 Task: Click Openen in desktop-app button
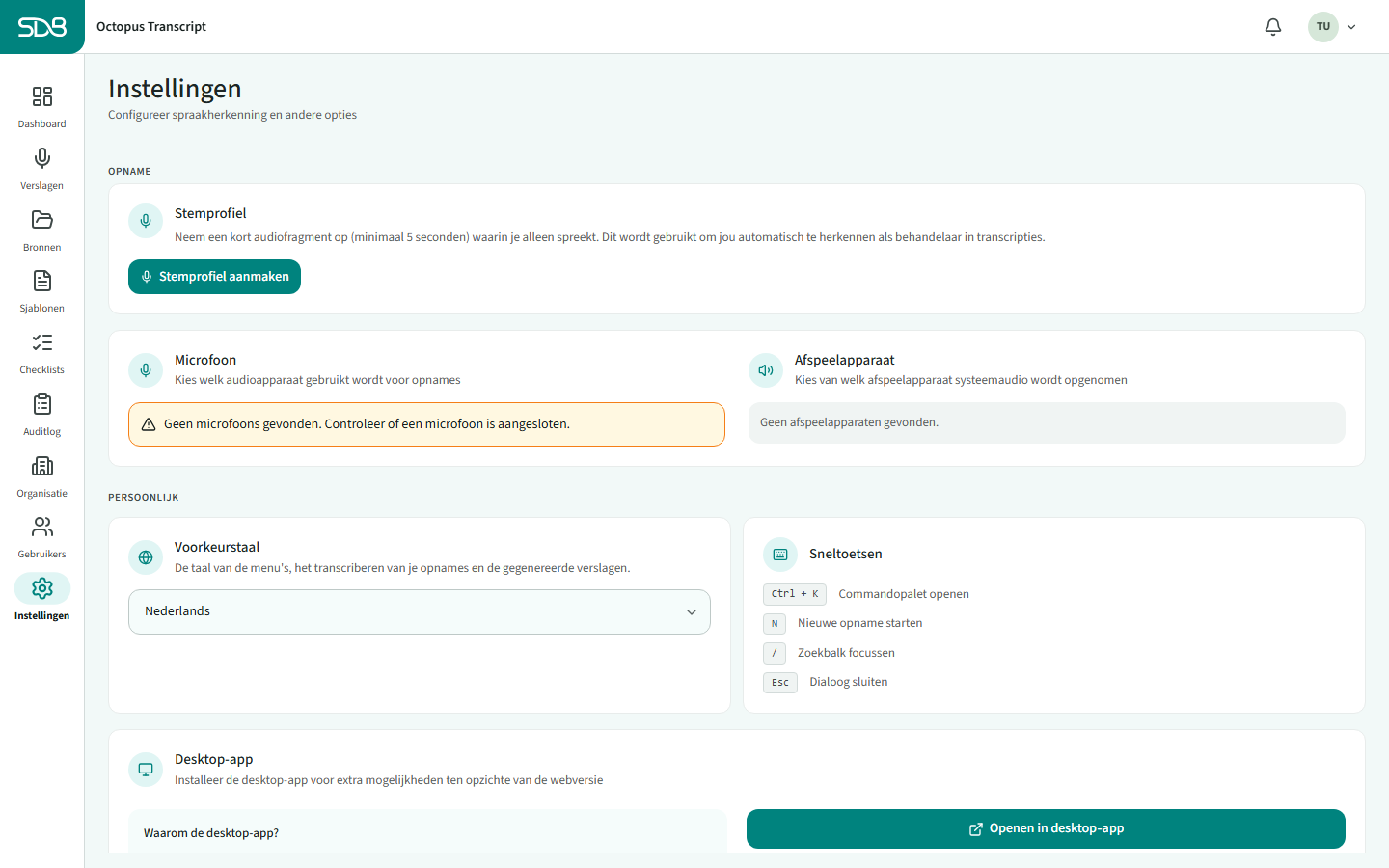tap(1046, 828)
